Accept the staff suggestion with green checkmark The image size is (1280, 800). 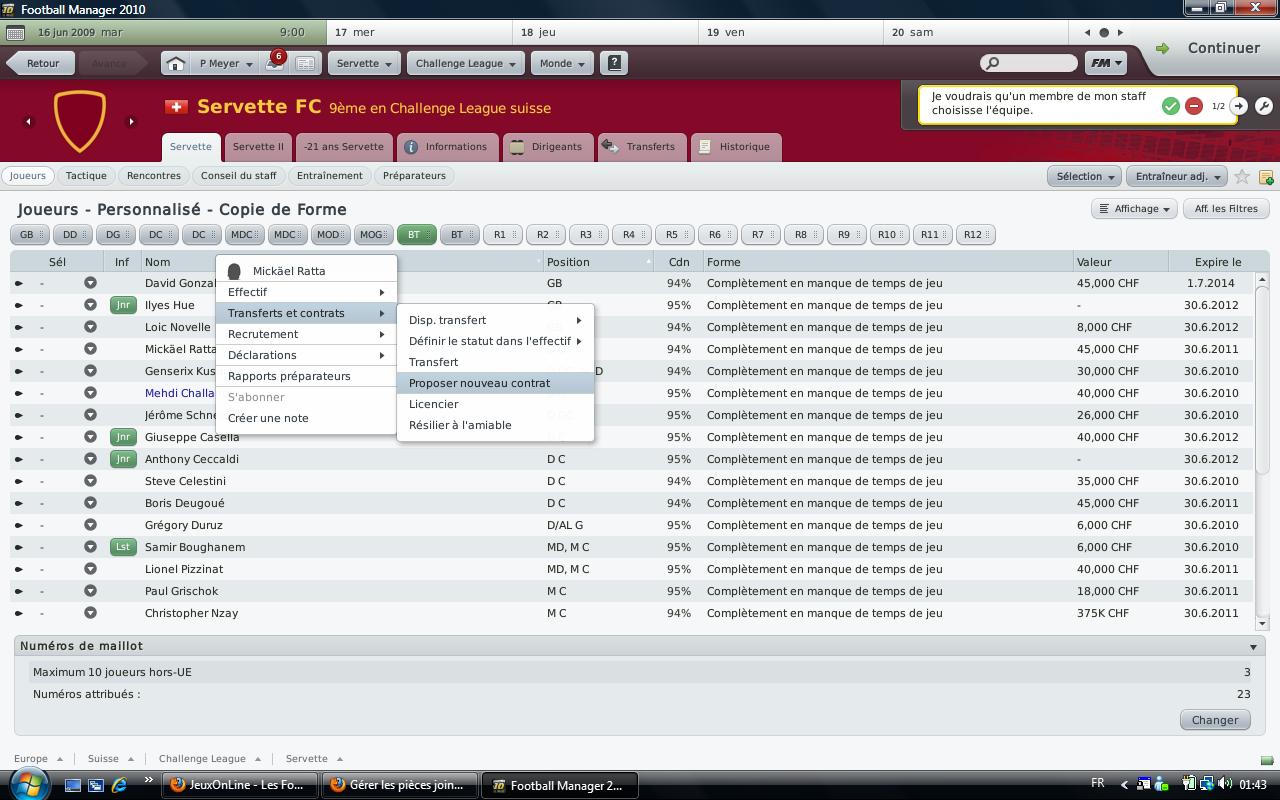click(x=1170, y=105)
